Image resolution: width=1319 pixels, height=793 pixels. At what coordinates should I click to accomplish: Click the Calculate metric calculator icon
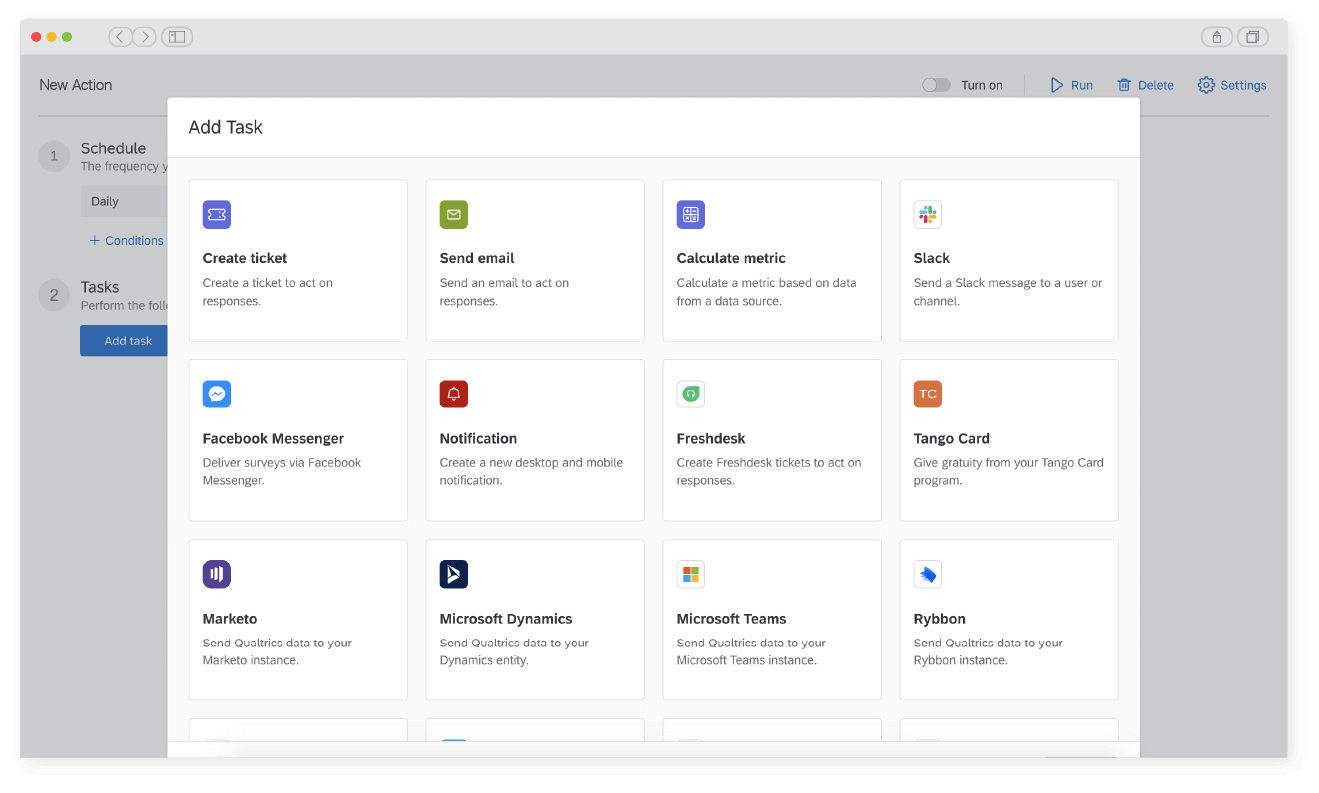pyautogui.click(x=691, y=214)
